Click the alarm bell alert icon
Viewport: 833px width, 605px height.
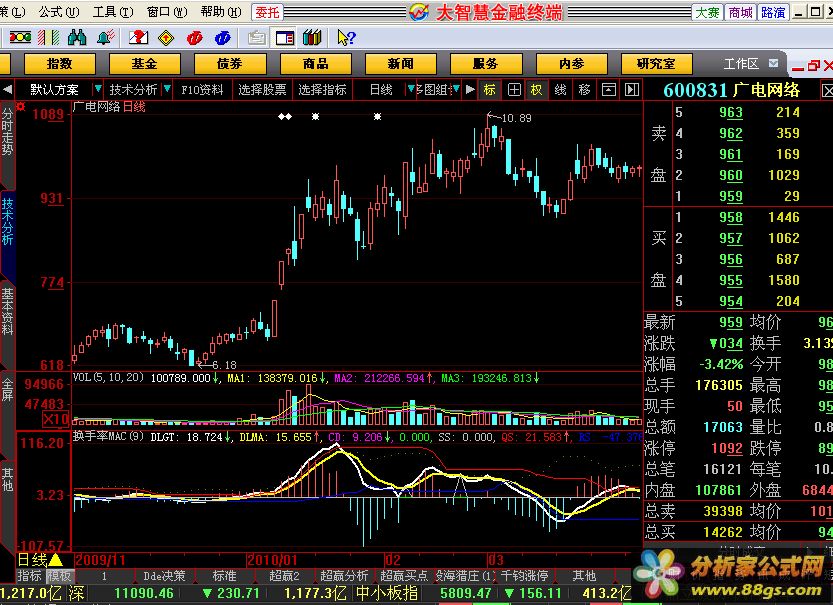click(106, 38)
